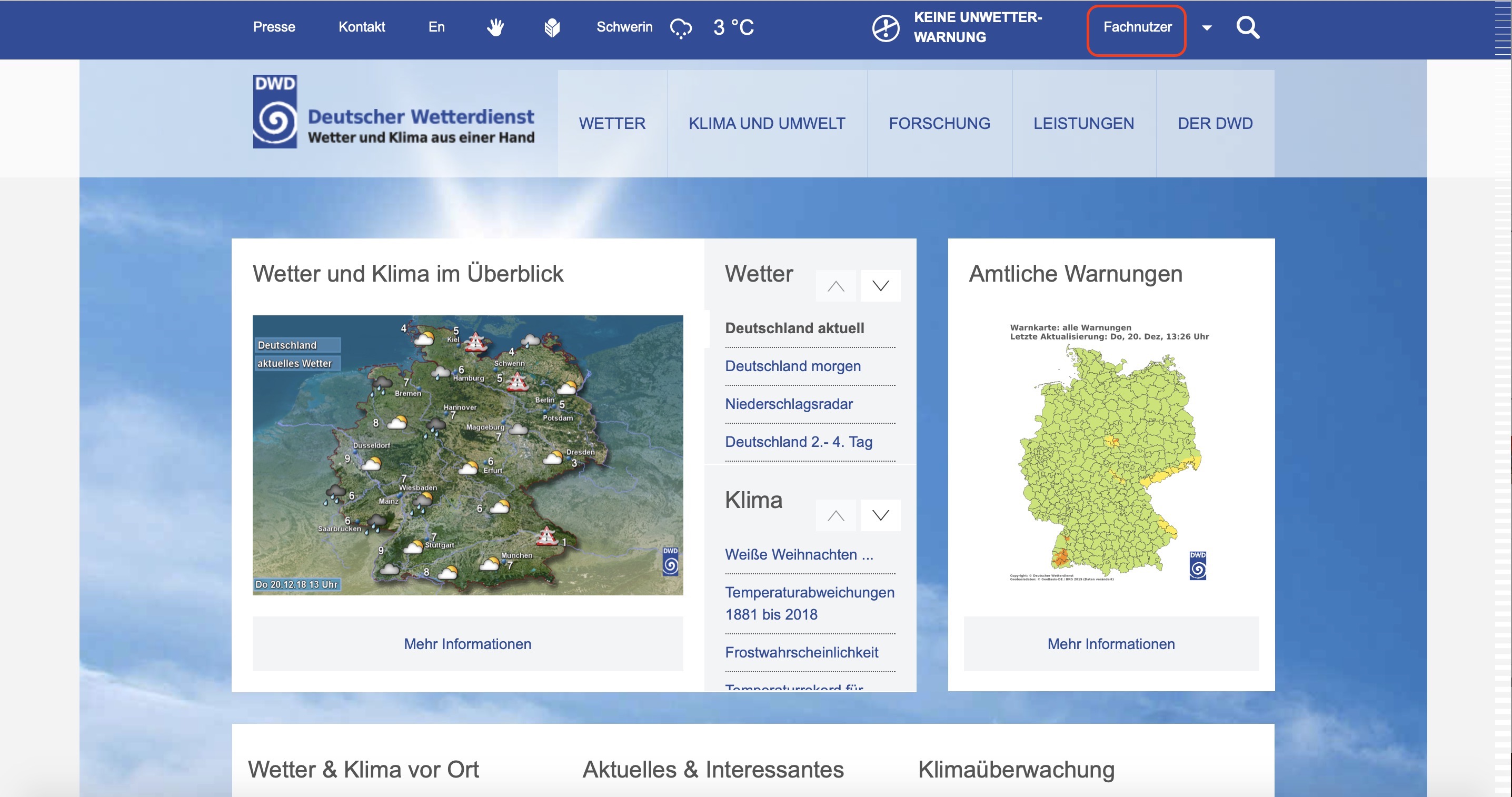Click the rain cloud weather icon
Screen dimensions: 1512x797
(681, 27)
